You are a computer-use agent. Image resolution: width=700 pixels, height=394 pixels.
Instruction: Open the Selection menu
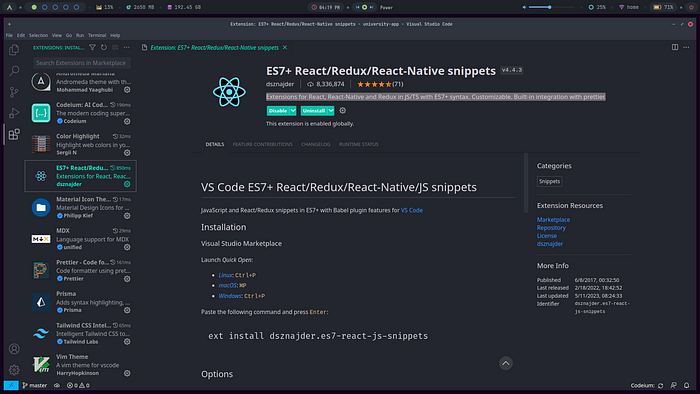[38, 35]
